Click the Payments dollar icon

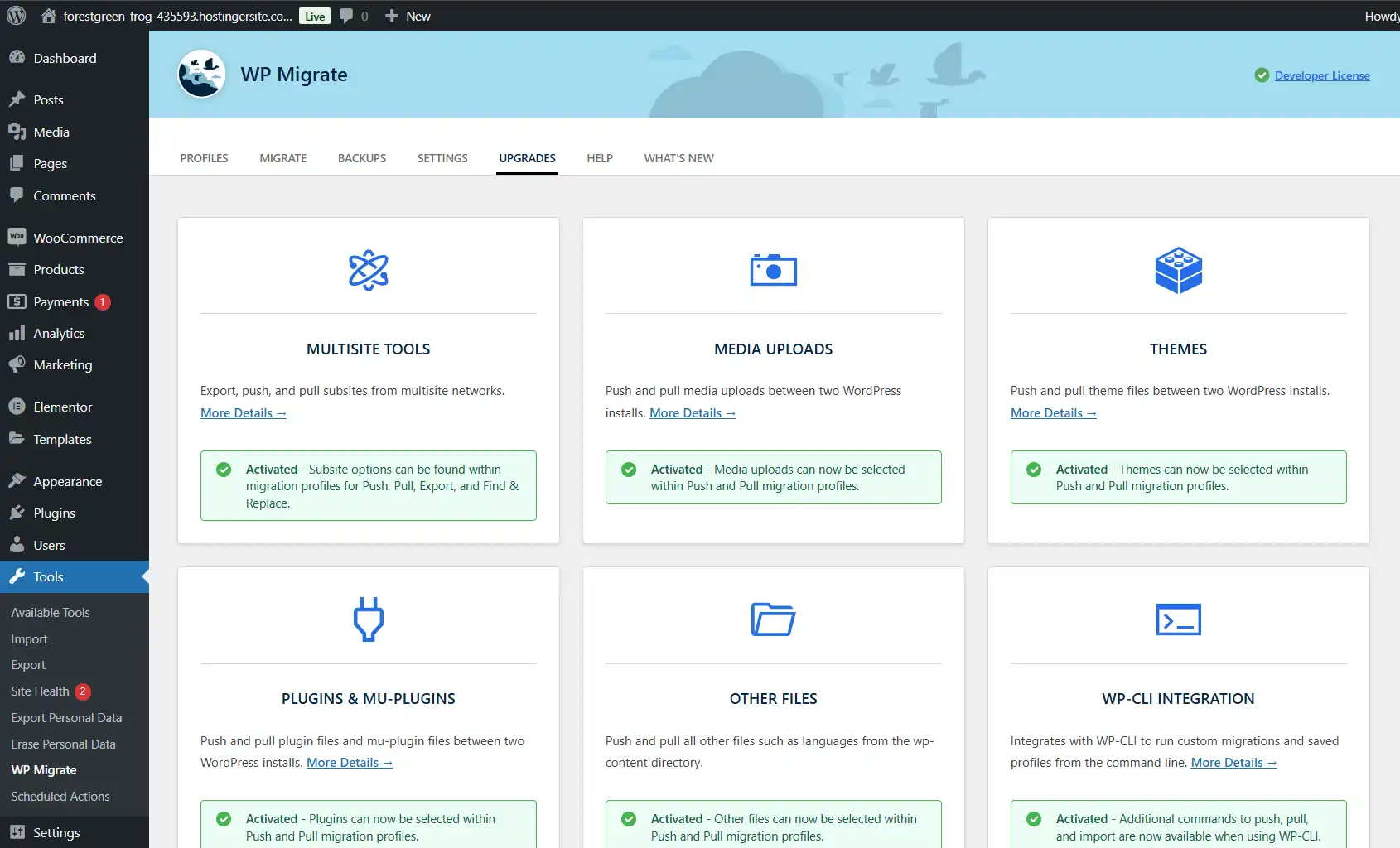17,301
